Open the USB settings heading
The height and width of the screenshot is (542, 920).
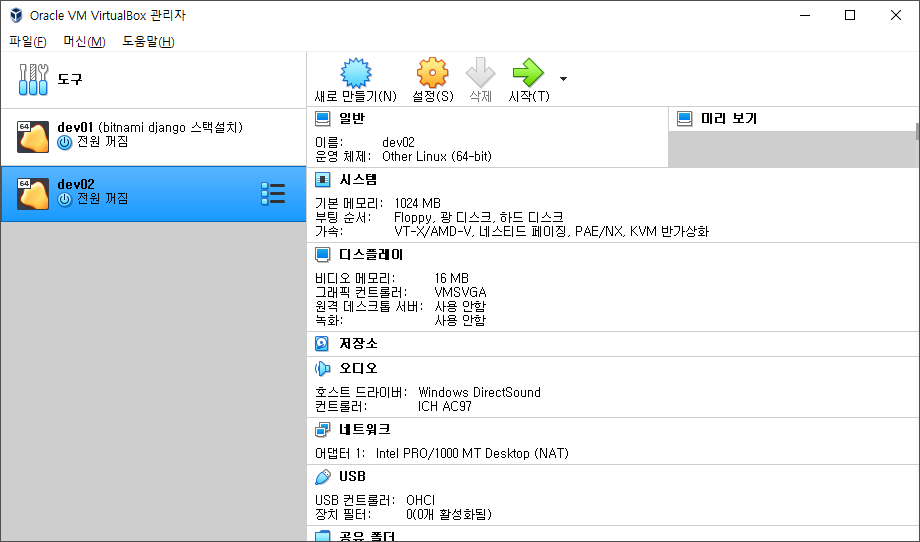point(352,476)
